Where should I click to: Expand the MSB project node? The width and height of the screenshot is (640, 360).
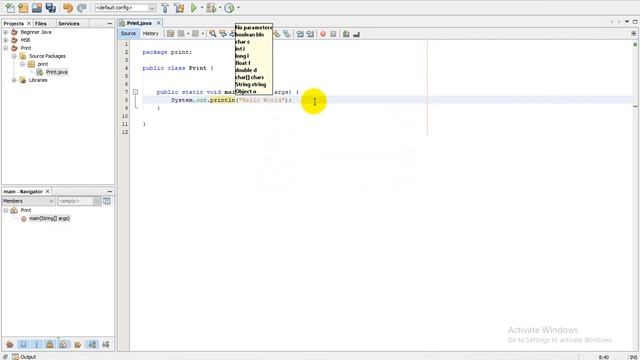coord(6,40)
